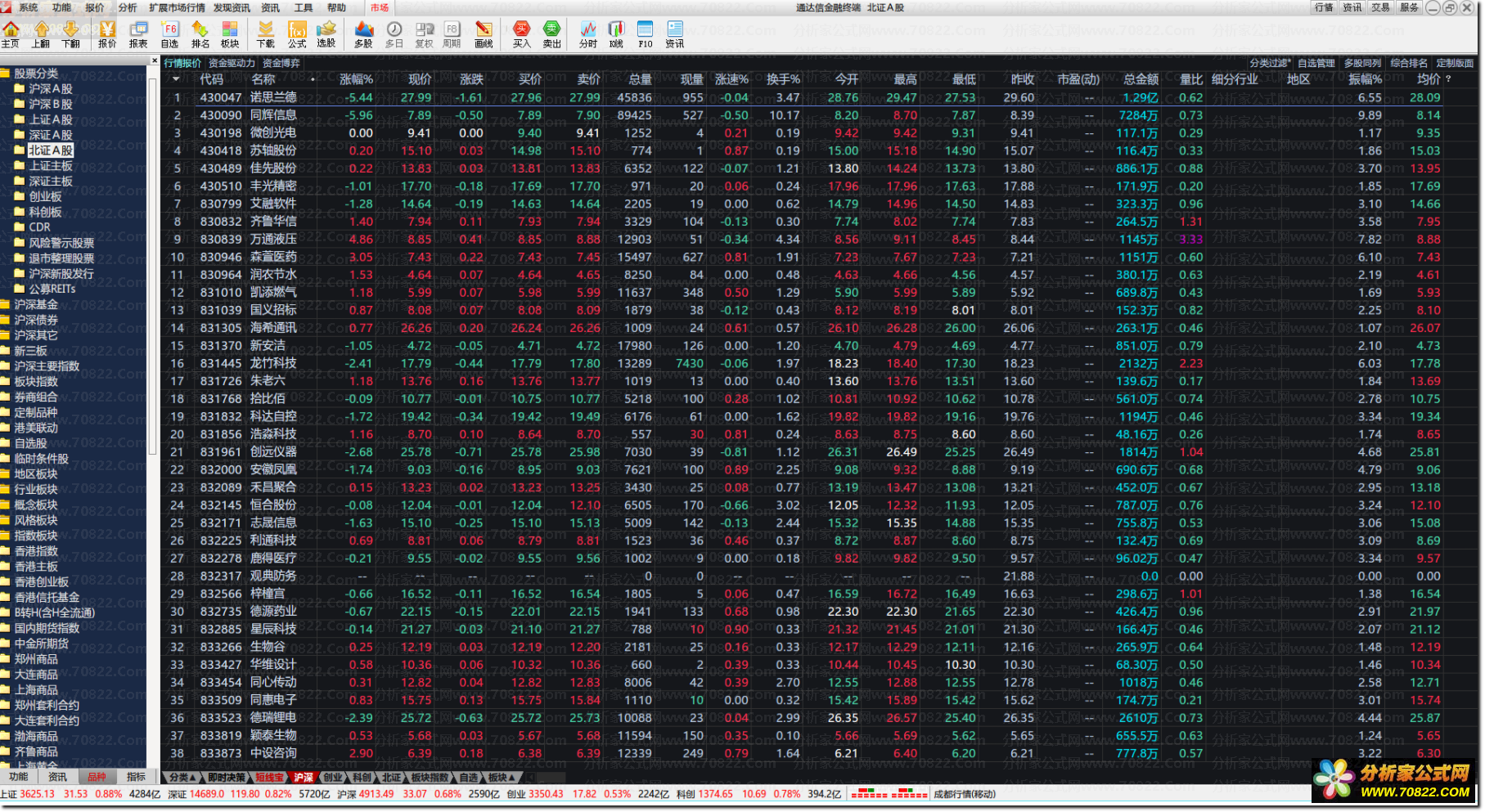Expand the 分类▲ bottom tab menu
The image size is (1485, 812).
[182, 778]
